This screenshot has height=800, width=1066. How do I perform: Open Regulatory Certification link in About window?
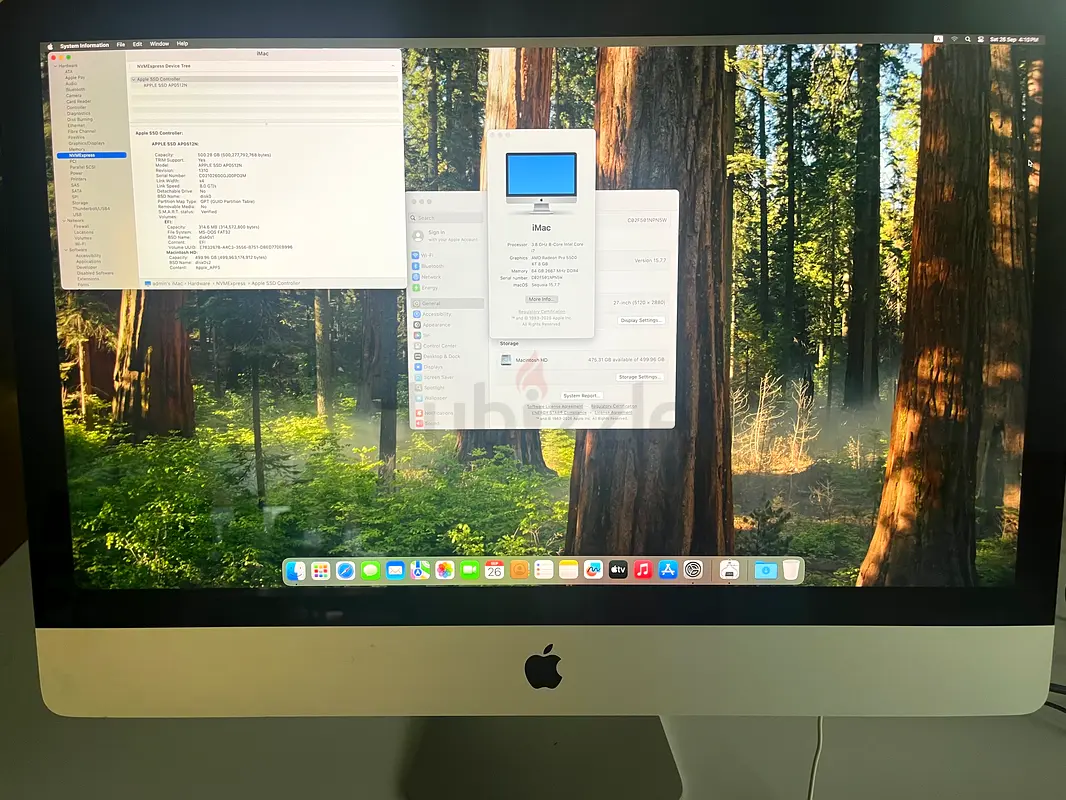[542, 312]
